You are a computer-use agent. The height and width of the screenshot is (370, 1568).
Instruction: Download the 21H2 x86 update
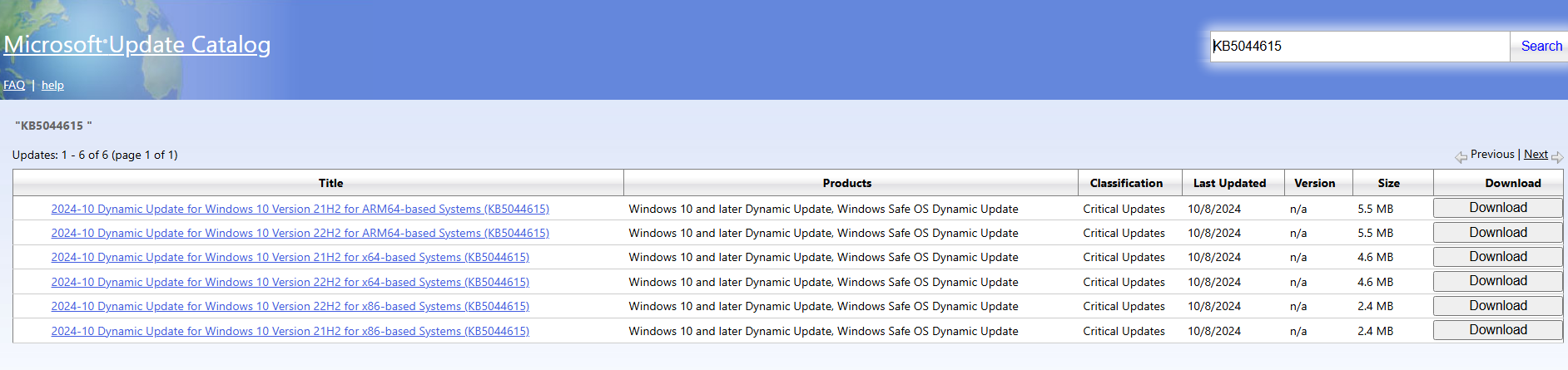[x=1498, y=330]
